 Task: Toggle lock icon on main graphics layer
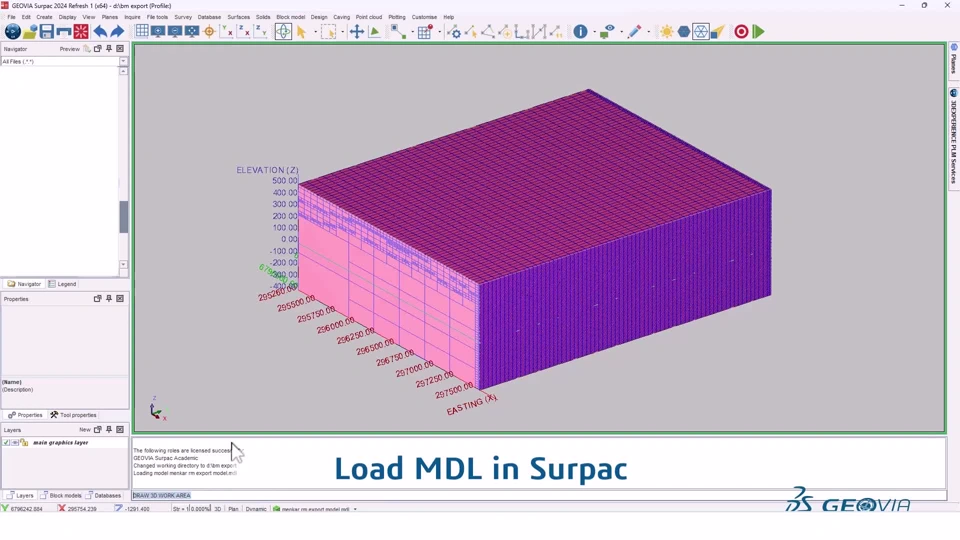(24, 443)
